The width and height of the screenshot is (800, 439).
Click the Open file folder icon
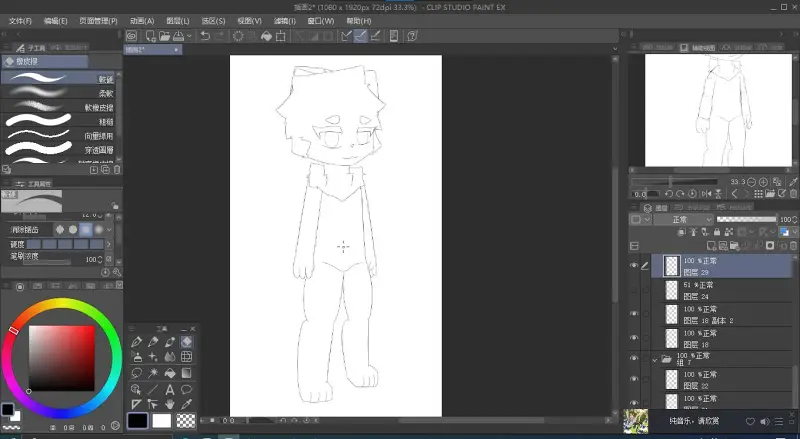(x=164, y=36)
